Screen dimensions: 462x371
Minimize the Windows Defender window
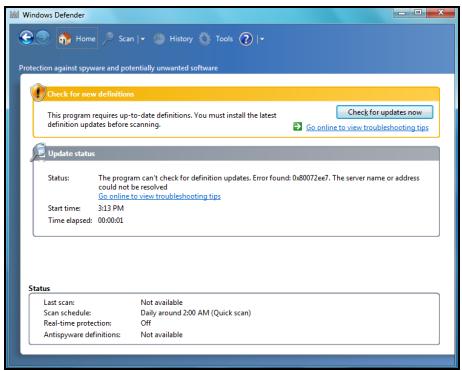coord(402,13)
